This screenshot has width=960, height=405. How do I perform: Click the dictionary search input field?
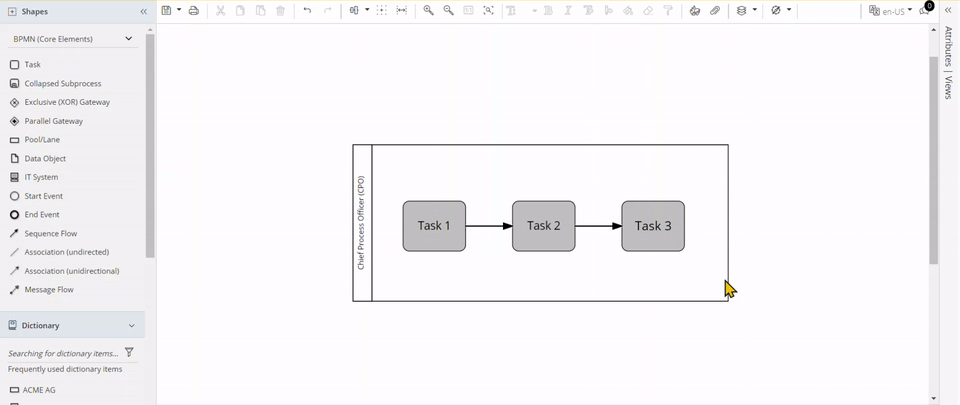pyautogui.click(x=62, y=353)
